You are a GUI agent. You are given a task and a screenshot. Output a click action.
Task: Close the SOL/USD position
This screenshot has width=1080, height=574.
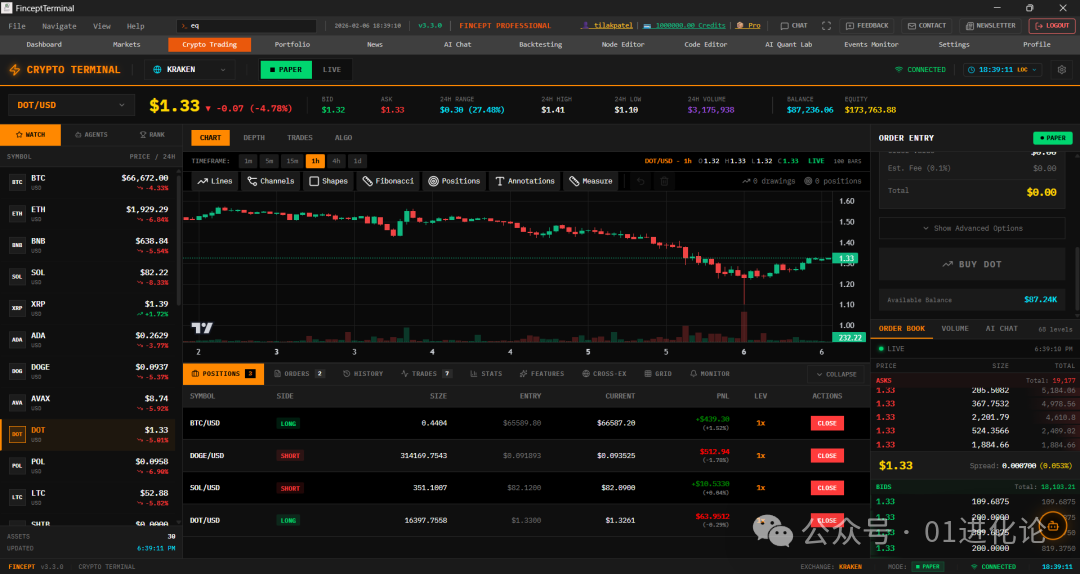click(x=827, y=488)
